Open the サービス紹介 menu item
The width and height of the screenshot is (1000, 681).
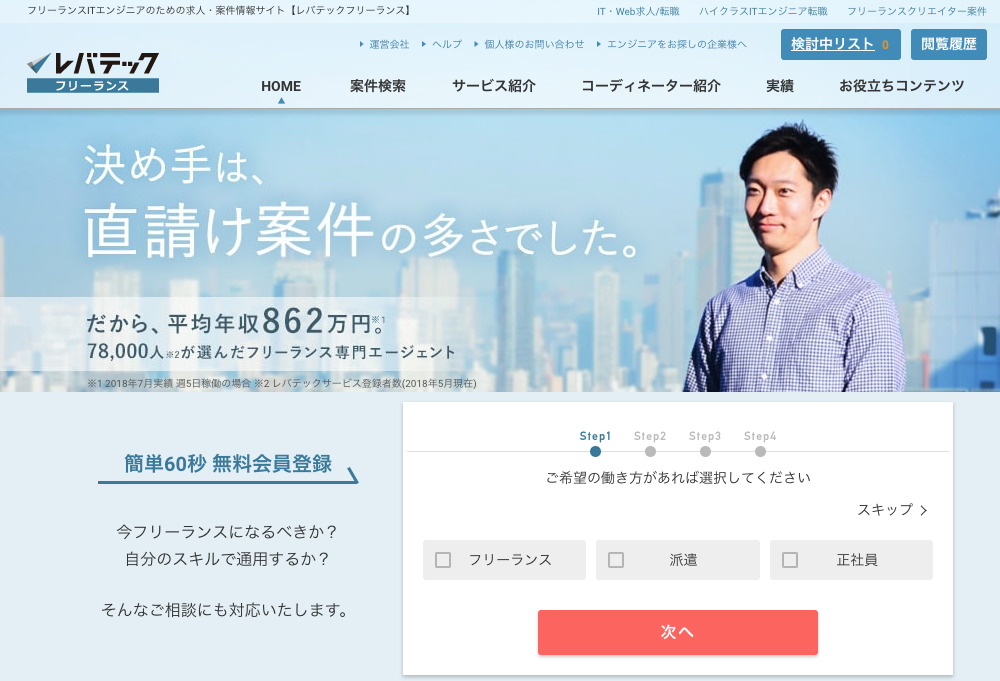[494, 86]
